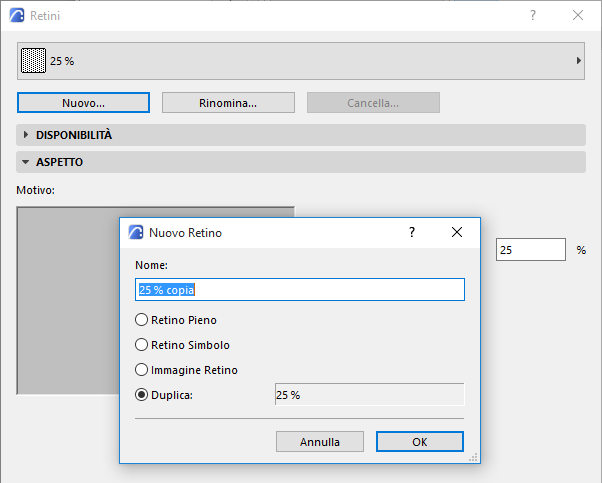The width and height of the screenshot is (602, 483).
Task: Expand the DISPONIBILITÀ panel
Action: click(x=301, y=135)
